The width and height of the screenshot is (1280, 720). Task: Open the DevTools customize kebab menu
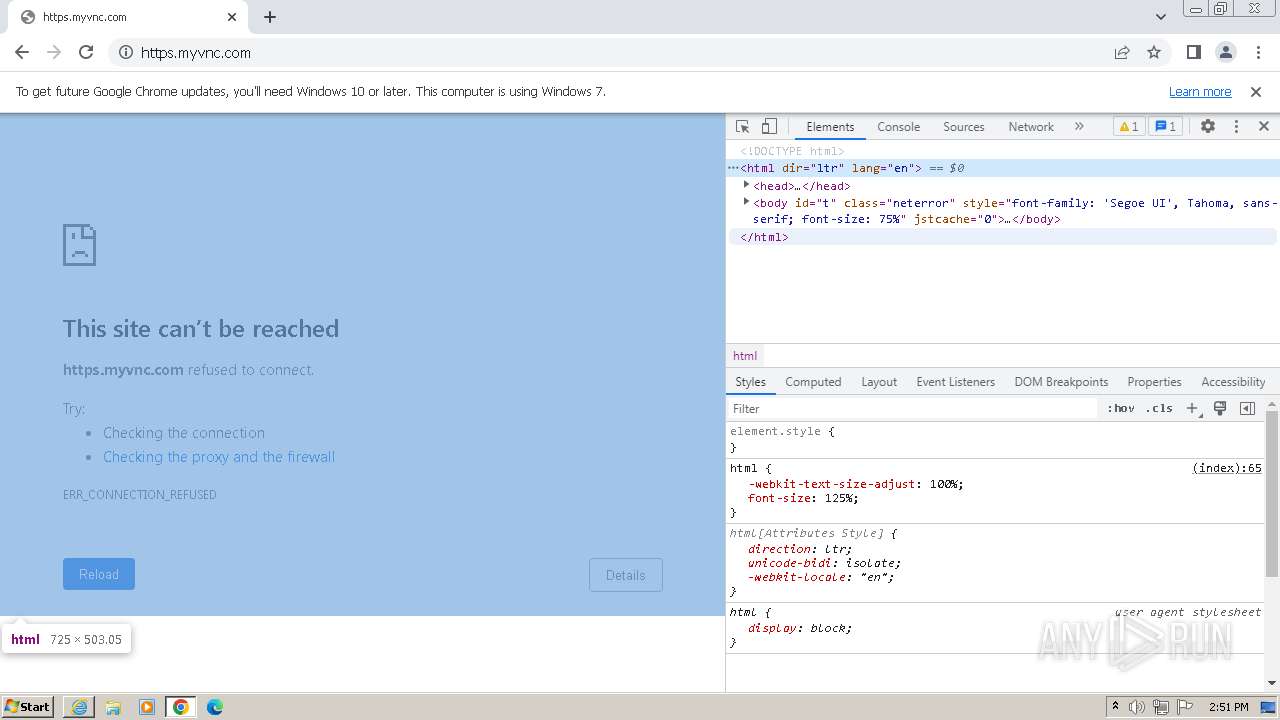coord(1236,127)
